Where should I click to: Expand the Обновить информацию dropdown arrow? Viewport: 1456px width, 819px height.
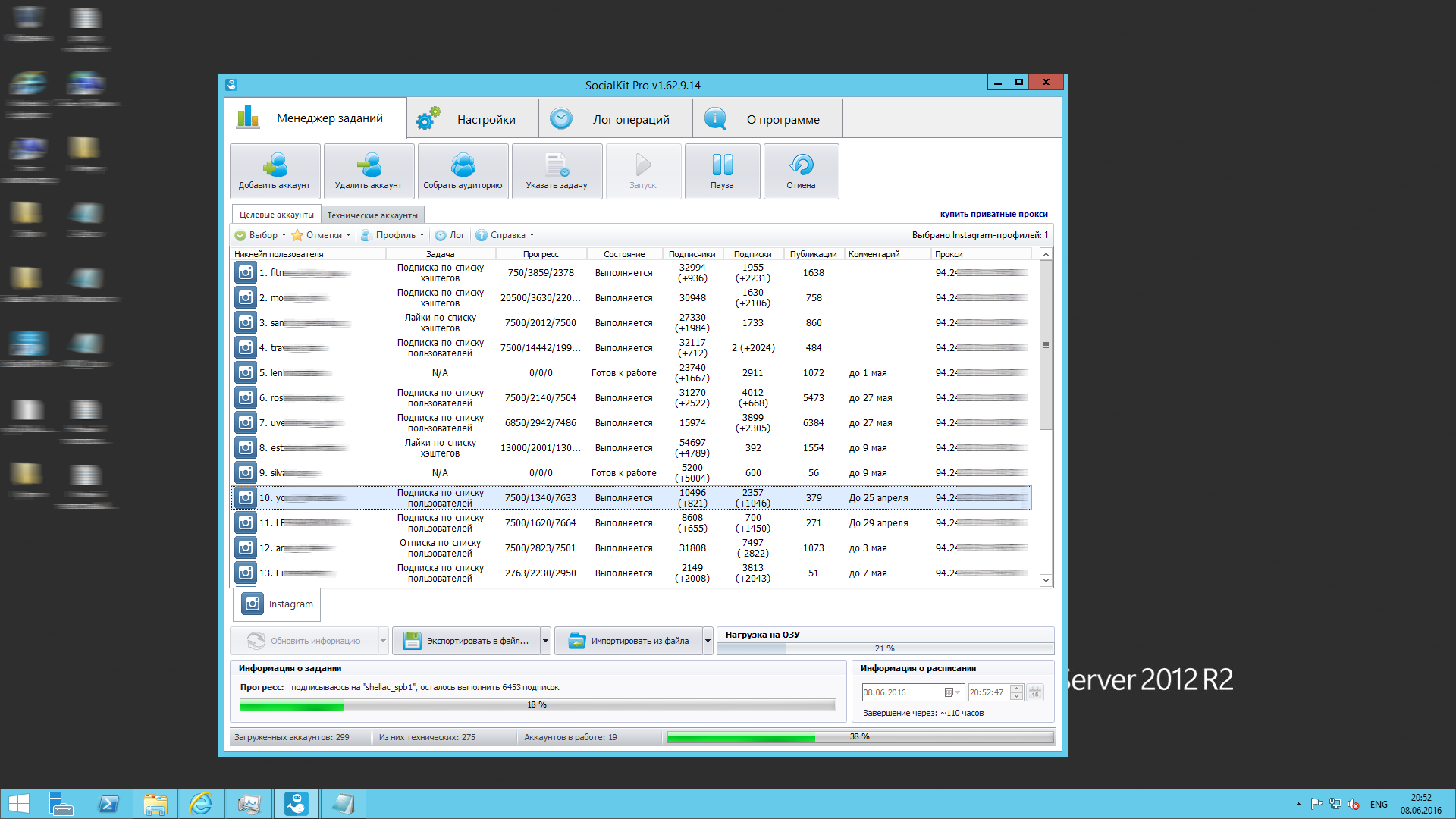coord(383,641)
